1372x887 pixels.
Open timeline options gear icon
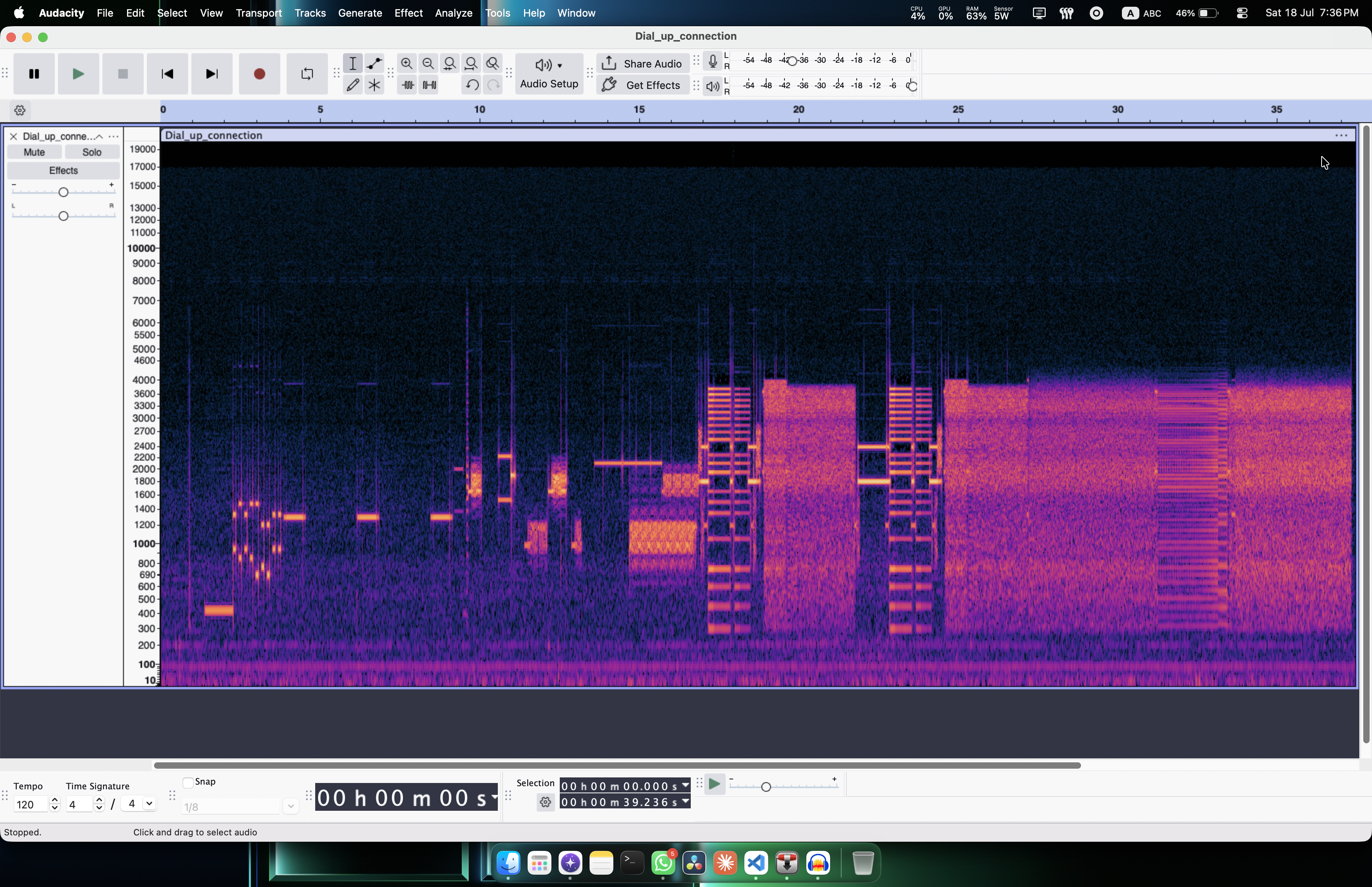pyautogui.click(x=19, y=110)
